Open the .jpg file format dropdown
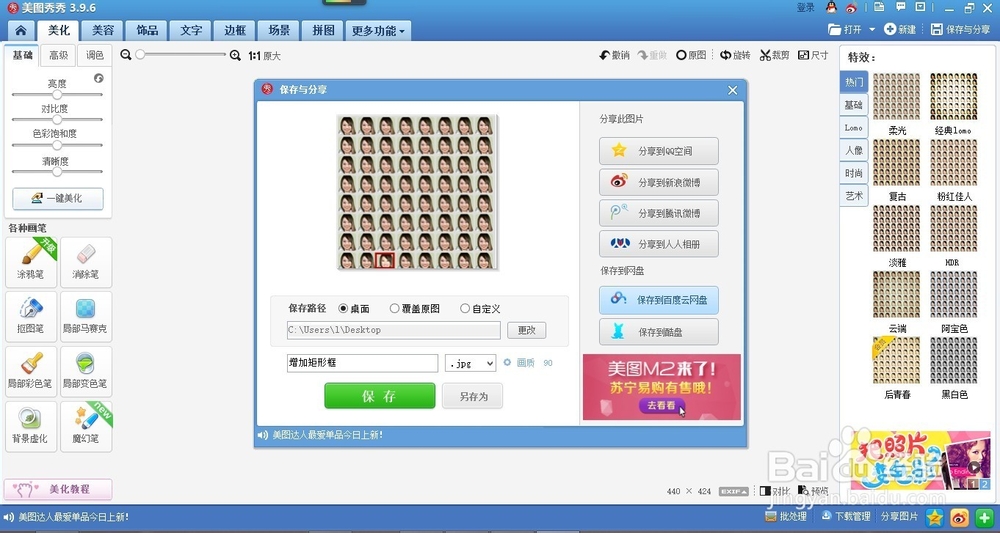The width and height of the screenshot is (1000, 533). tap(470, 363)
